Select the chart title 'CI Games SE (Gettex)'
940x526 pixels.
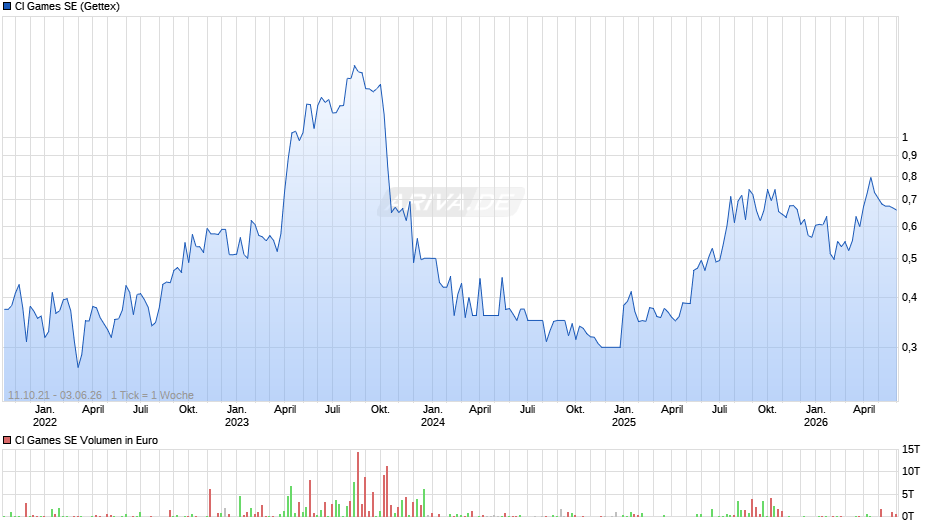coord(67,7)
